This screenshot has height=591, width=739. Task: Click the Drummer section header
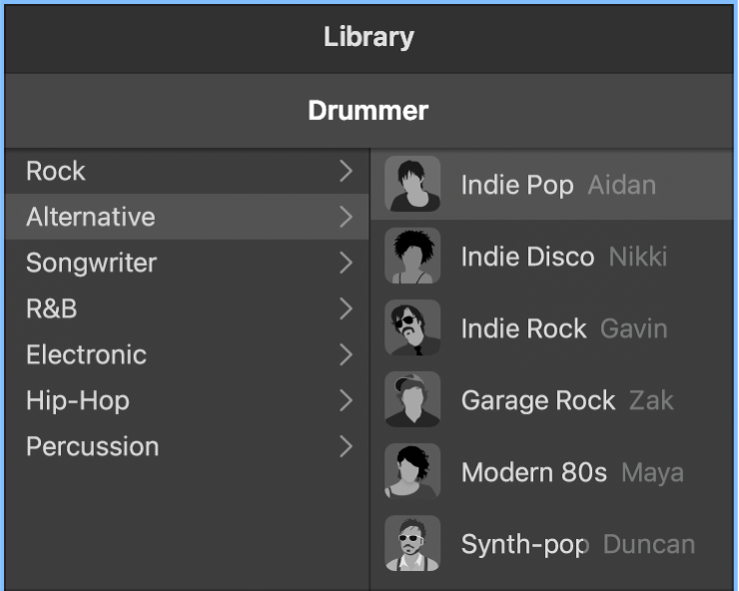point(369,111)
